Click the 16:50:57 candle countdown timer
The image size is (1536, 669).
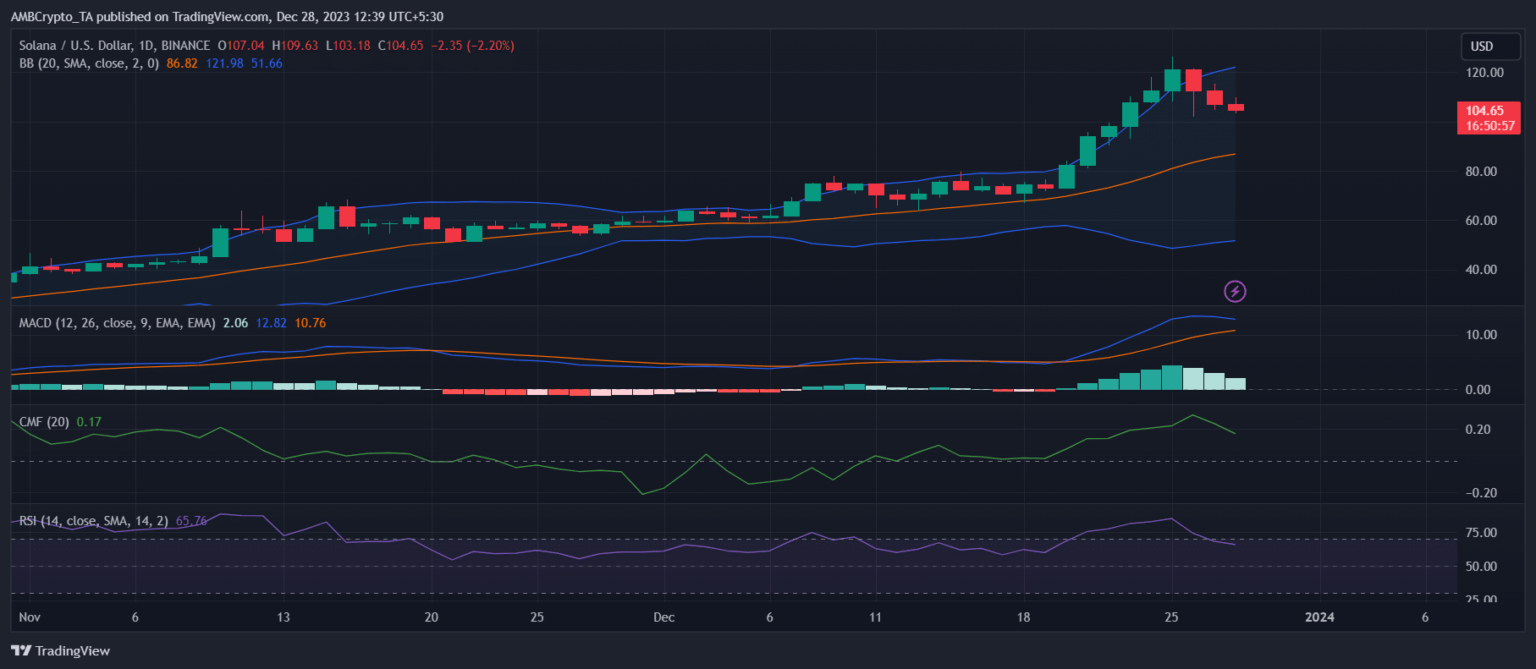pyautogui.click(x=1484, y=126)
